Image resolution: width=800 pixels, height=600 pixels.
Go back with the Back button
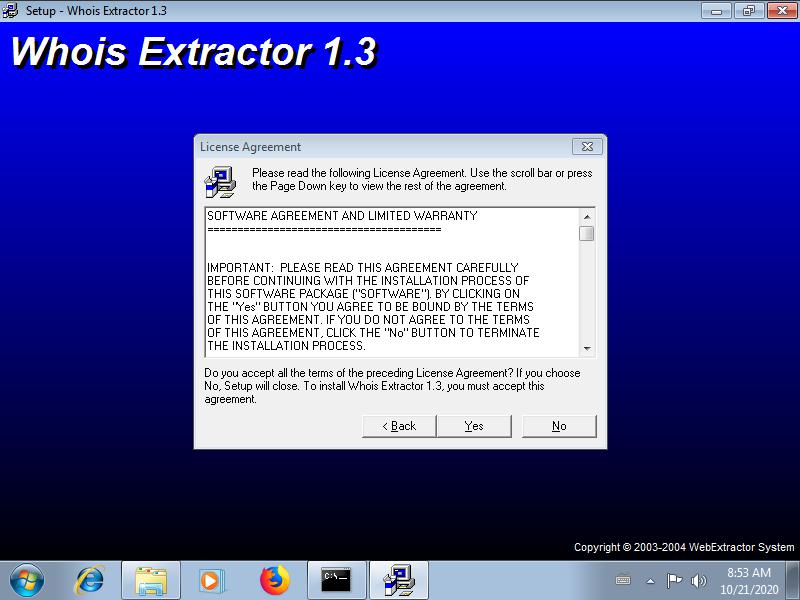(x=399, y=426)
